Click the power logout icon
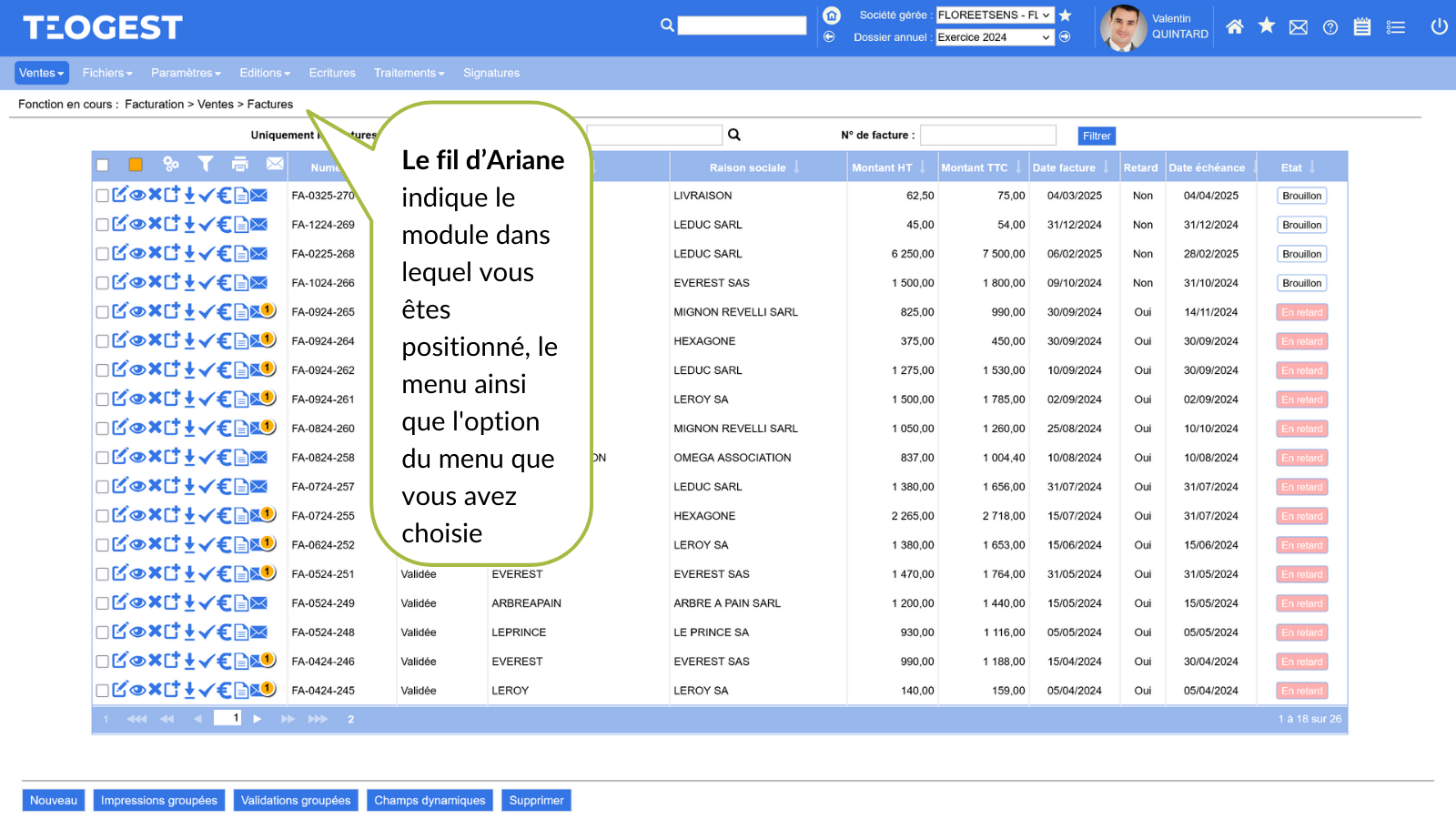Screen dimensions: 1456x819 tap(1439, 27)
